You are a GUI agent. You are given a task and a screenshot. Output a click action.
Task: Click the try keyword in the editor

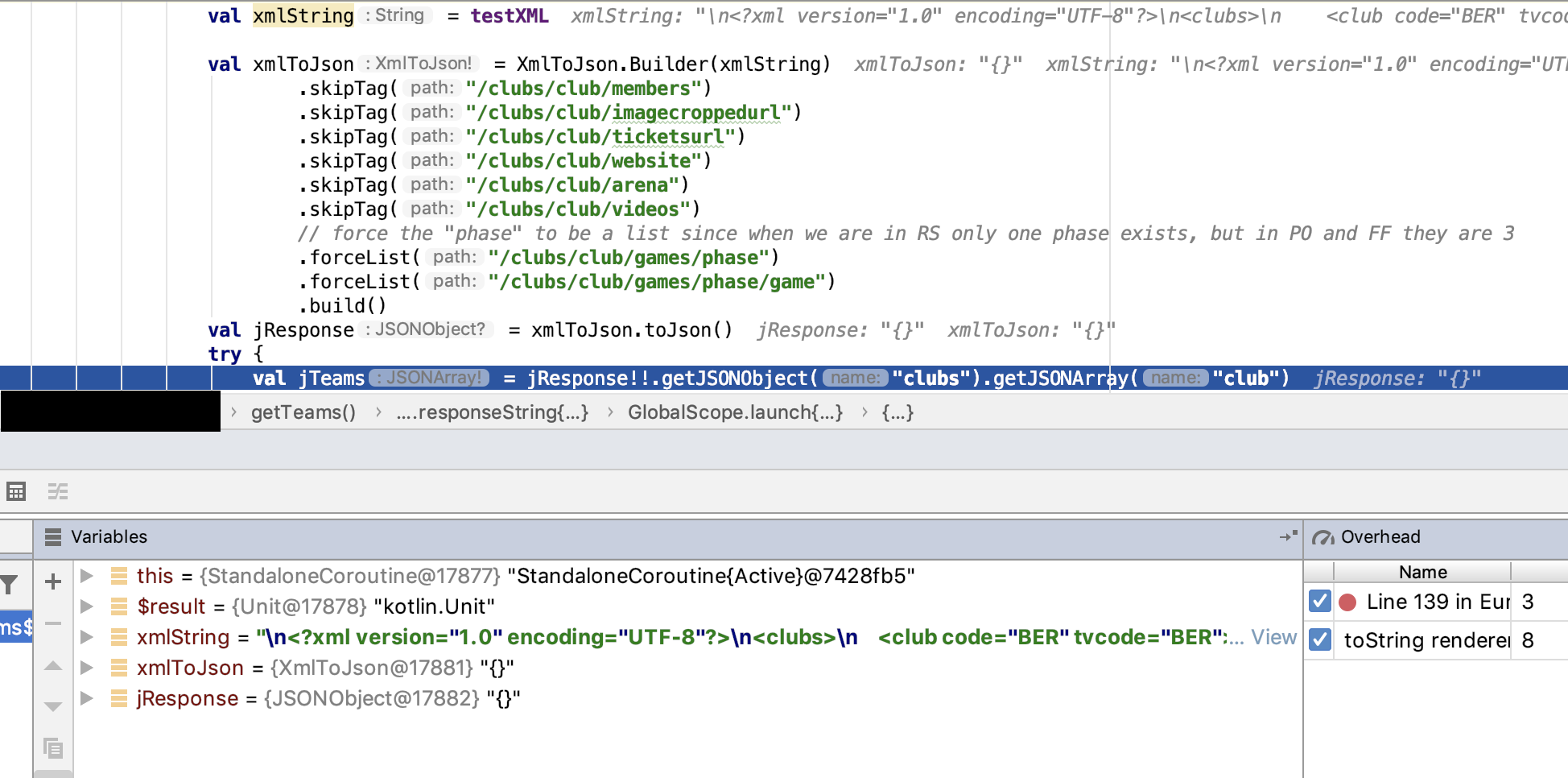(224, 354)
